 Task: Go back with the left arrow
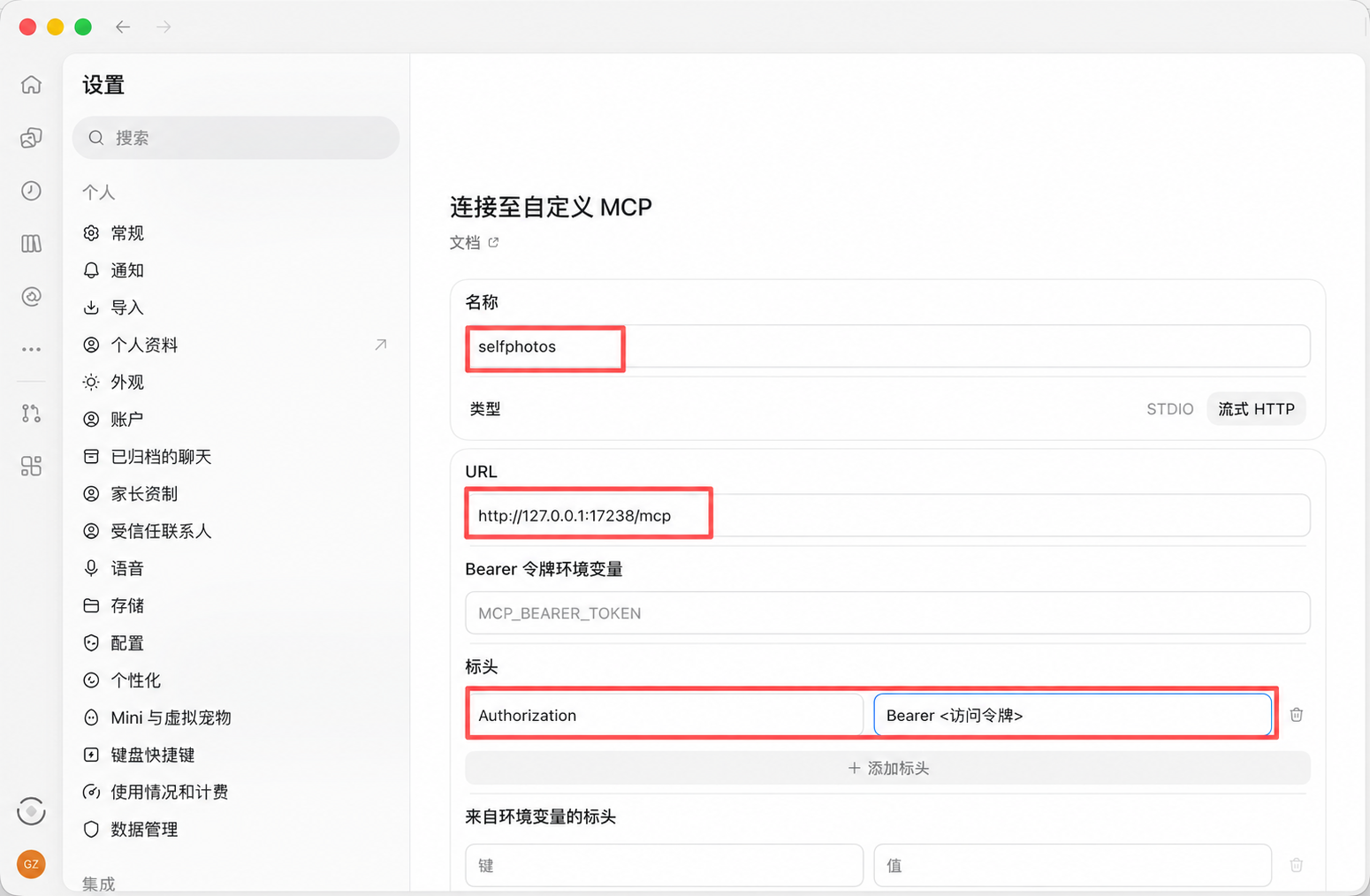point(123,27)
